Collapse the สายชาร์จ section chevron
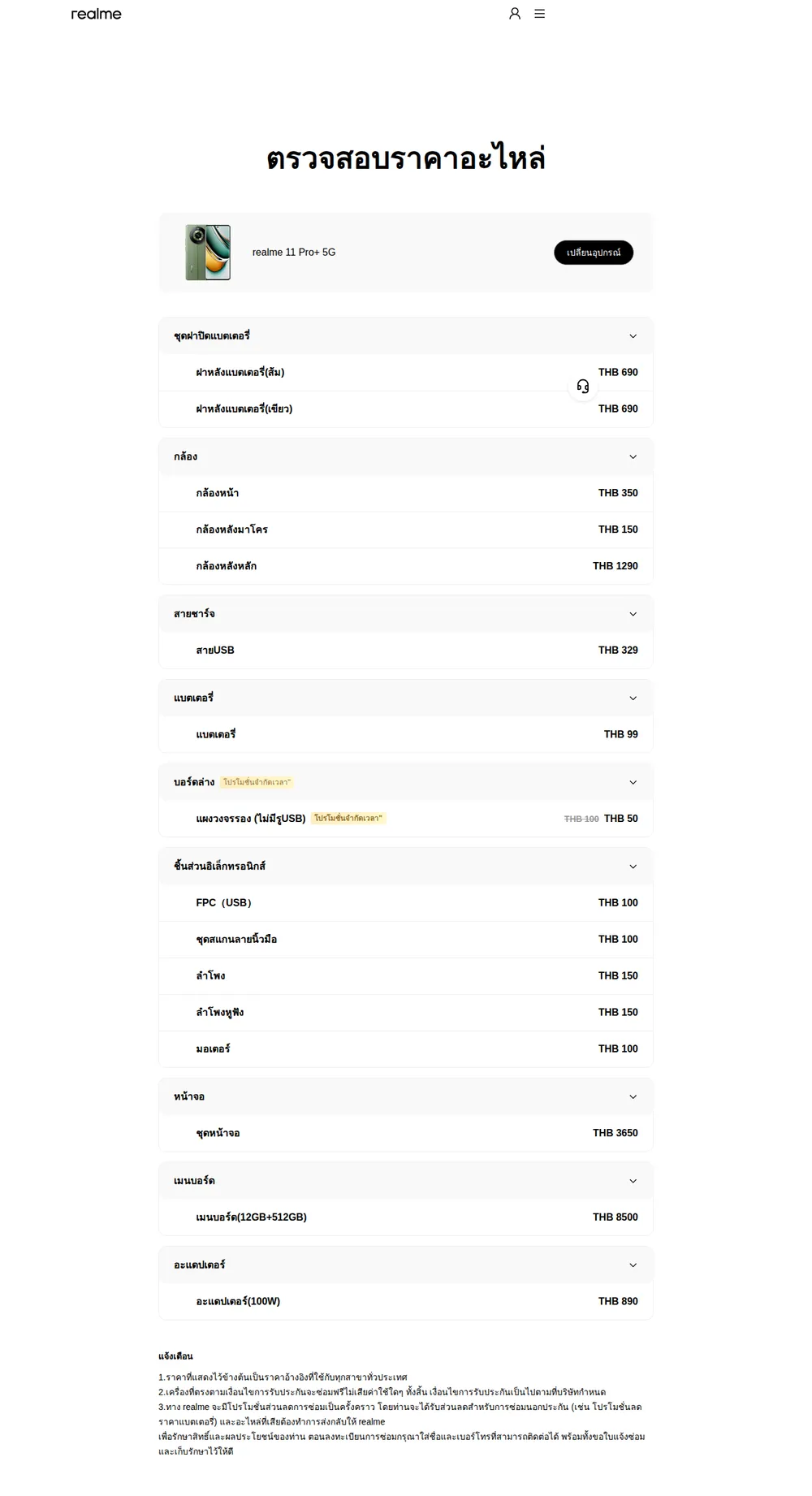Viewport: 812px width, 1496px height. click(x=633, y=614)
